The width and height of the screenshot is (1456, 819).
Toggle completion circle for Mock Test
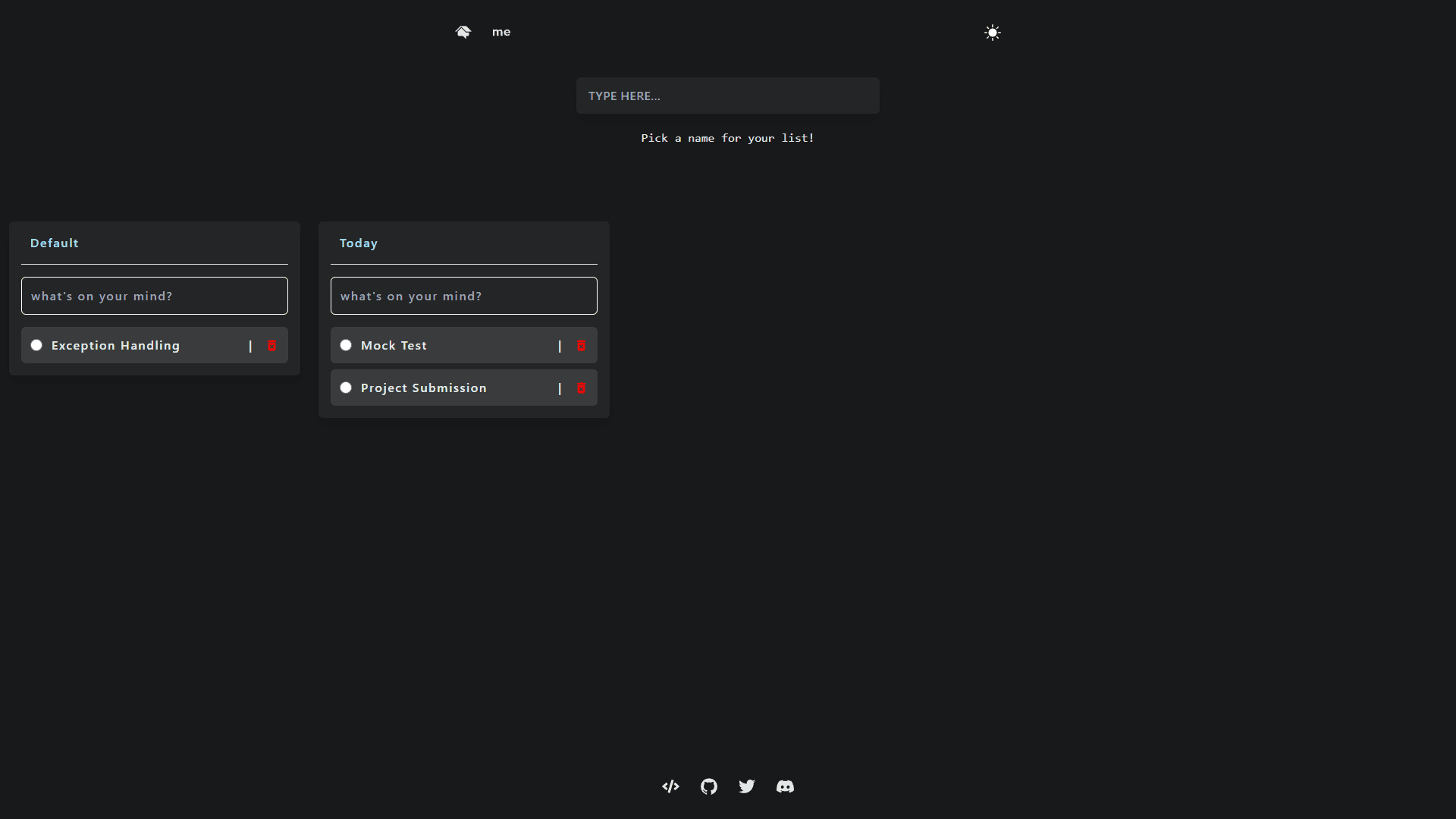[346, 345]
